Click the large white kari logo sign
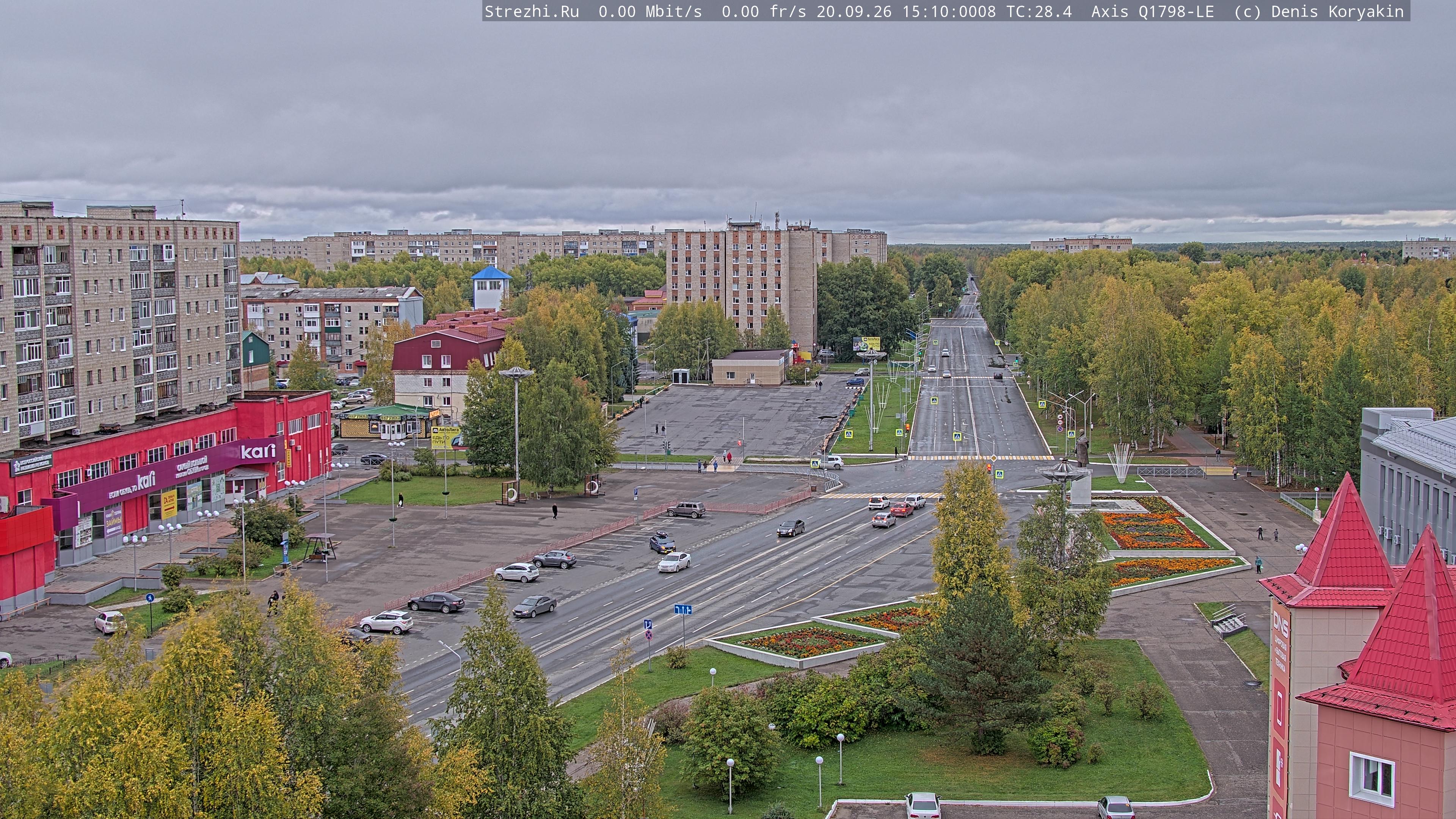This screenshot has height=819, width=1456. click(x=258, y=450)
